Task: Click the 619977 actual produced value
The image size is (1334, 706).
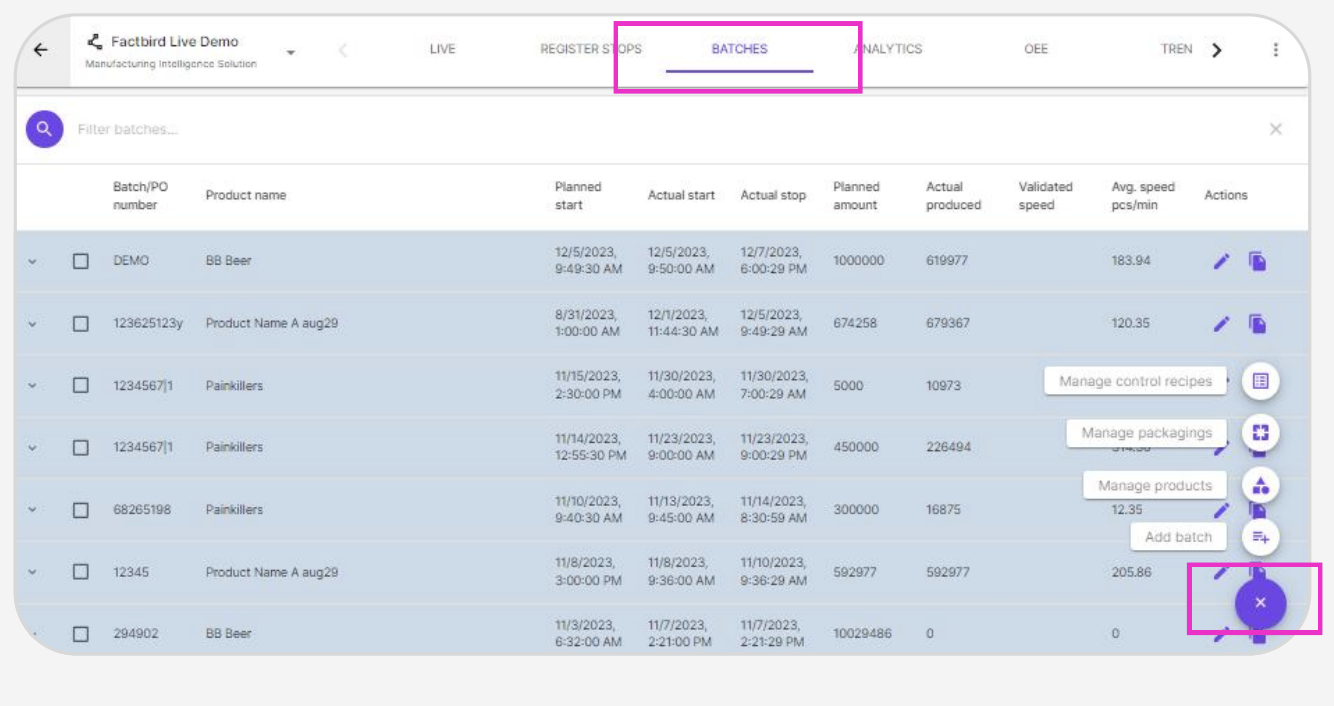Action: [948, 261]
